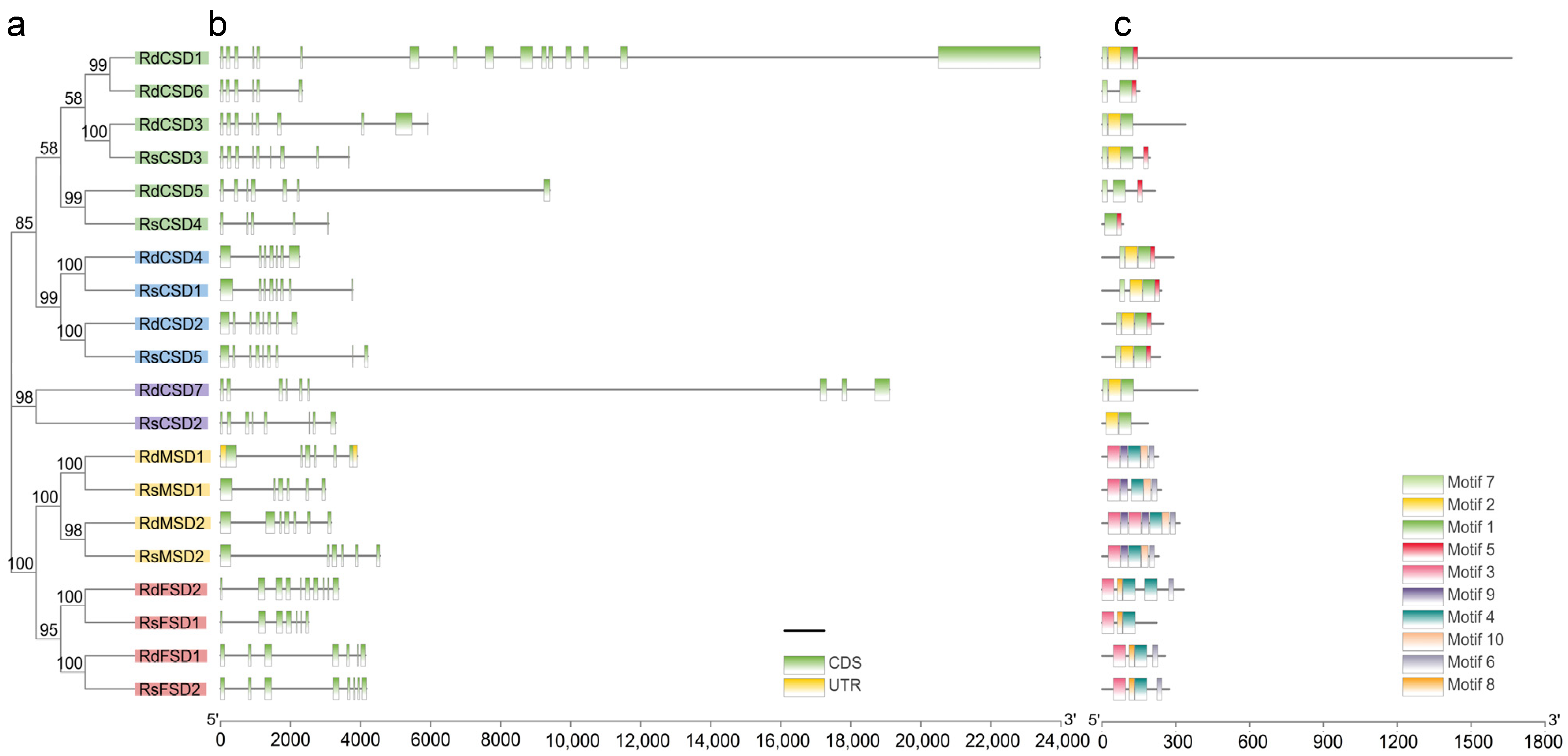Select the purple RsCSD2 label
Viewport: 1568px width, 756px height.
[x=172, y=423]
